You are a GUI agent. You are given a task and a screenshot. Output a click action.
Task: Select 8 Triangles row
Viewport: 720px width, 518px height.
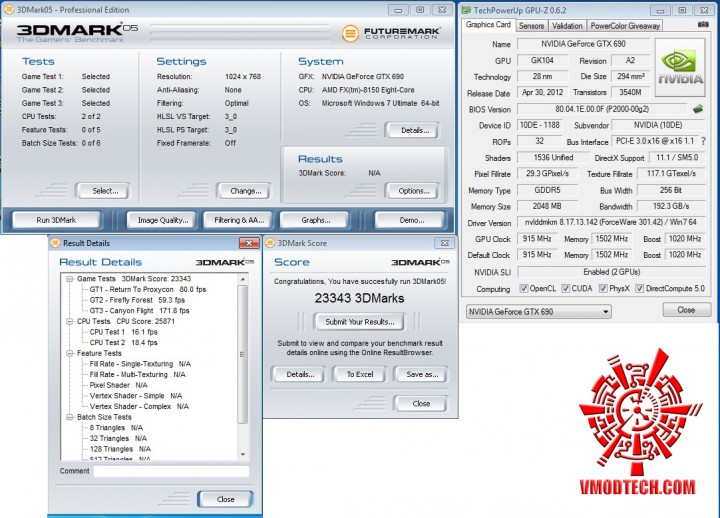click(116, 428)
